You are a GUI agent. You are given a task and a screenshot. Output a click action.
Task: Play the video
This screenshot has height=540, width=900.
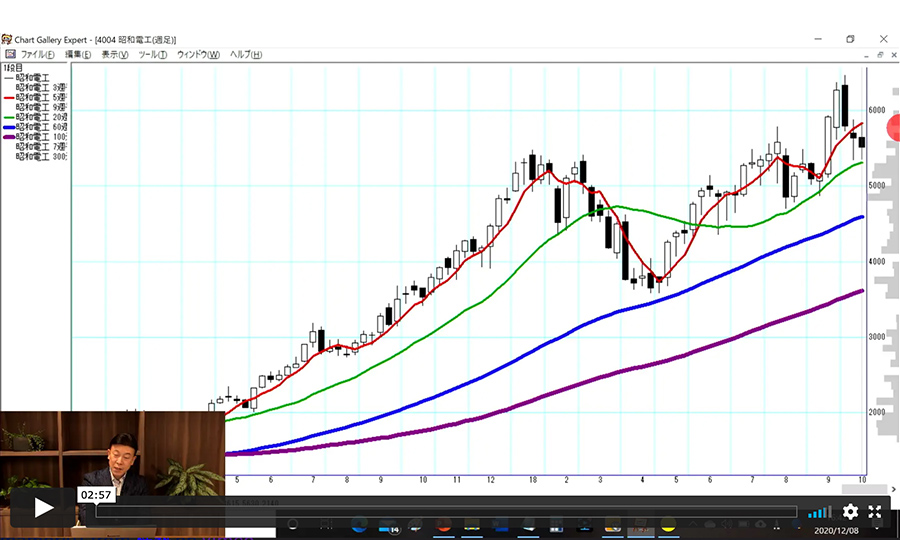point(44,508)
